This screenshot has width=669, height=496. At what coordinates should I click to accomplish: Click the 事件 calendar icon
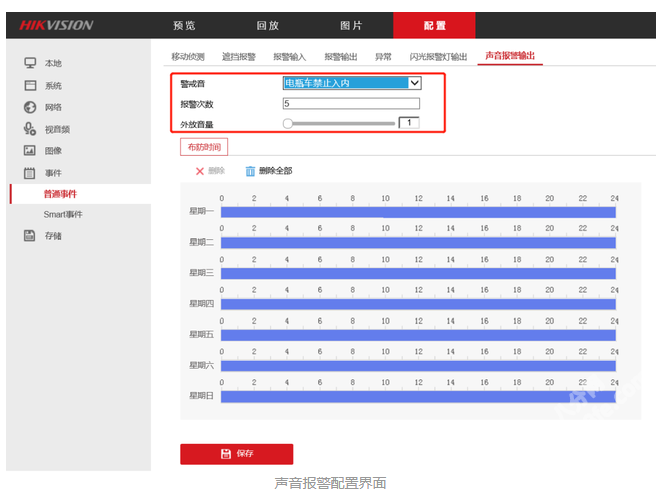[x=30, y=173]
